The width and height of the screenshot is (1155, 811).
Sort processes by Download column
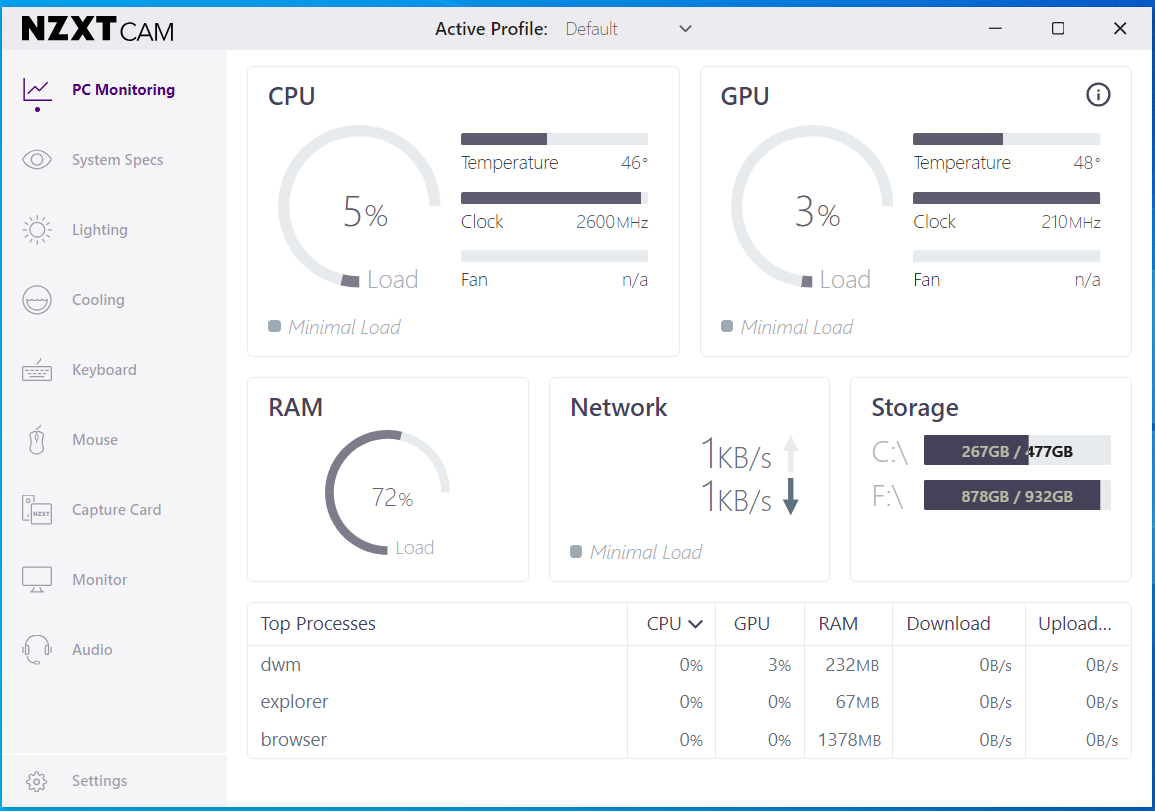pyautogui.click(x=948, y=624)
